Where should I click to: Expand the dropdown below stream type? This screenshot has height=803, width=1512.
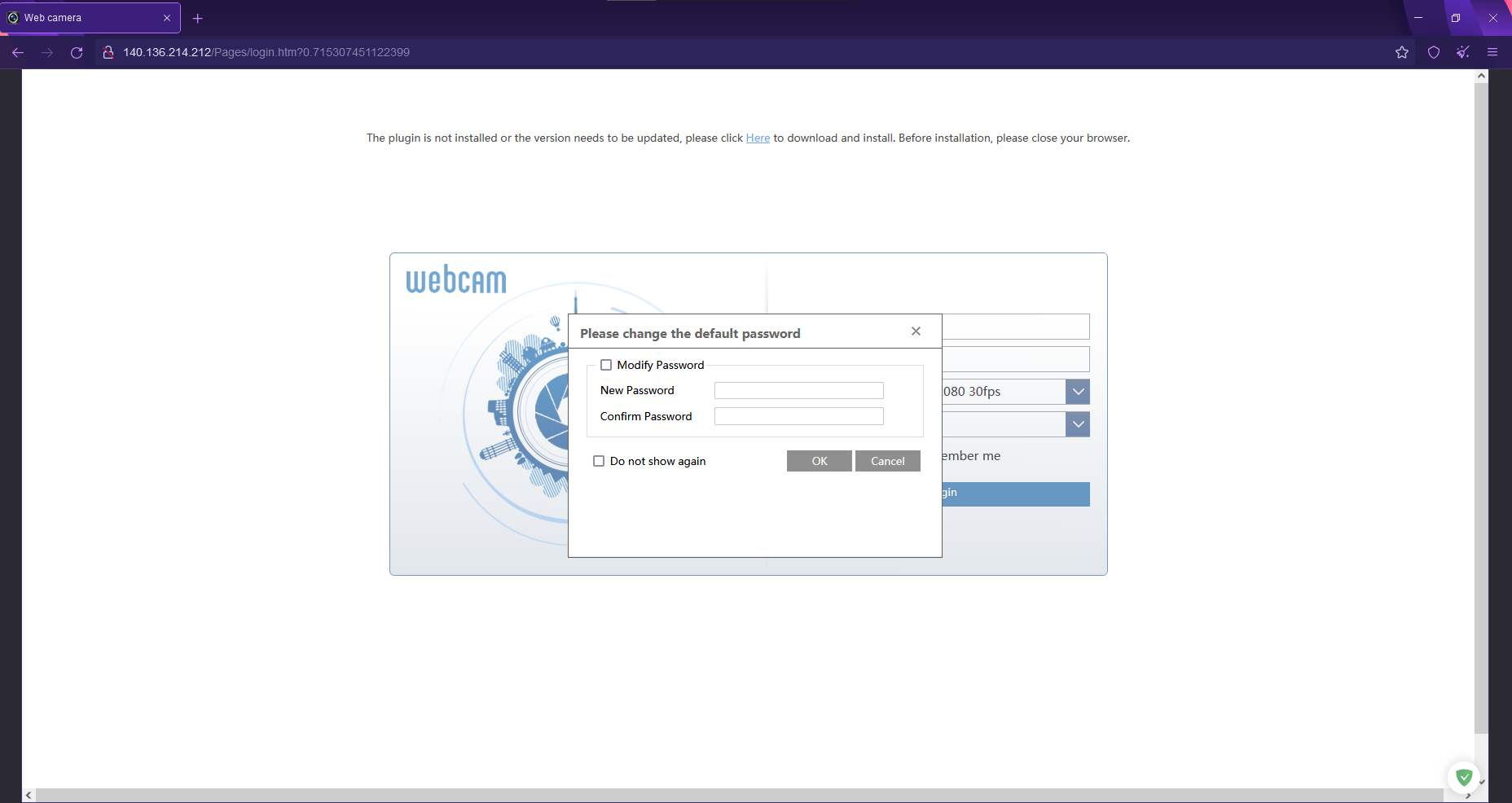pyautogui.click(x=1078, y=424)
